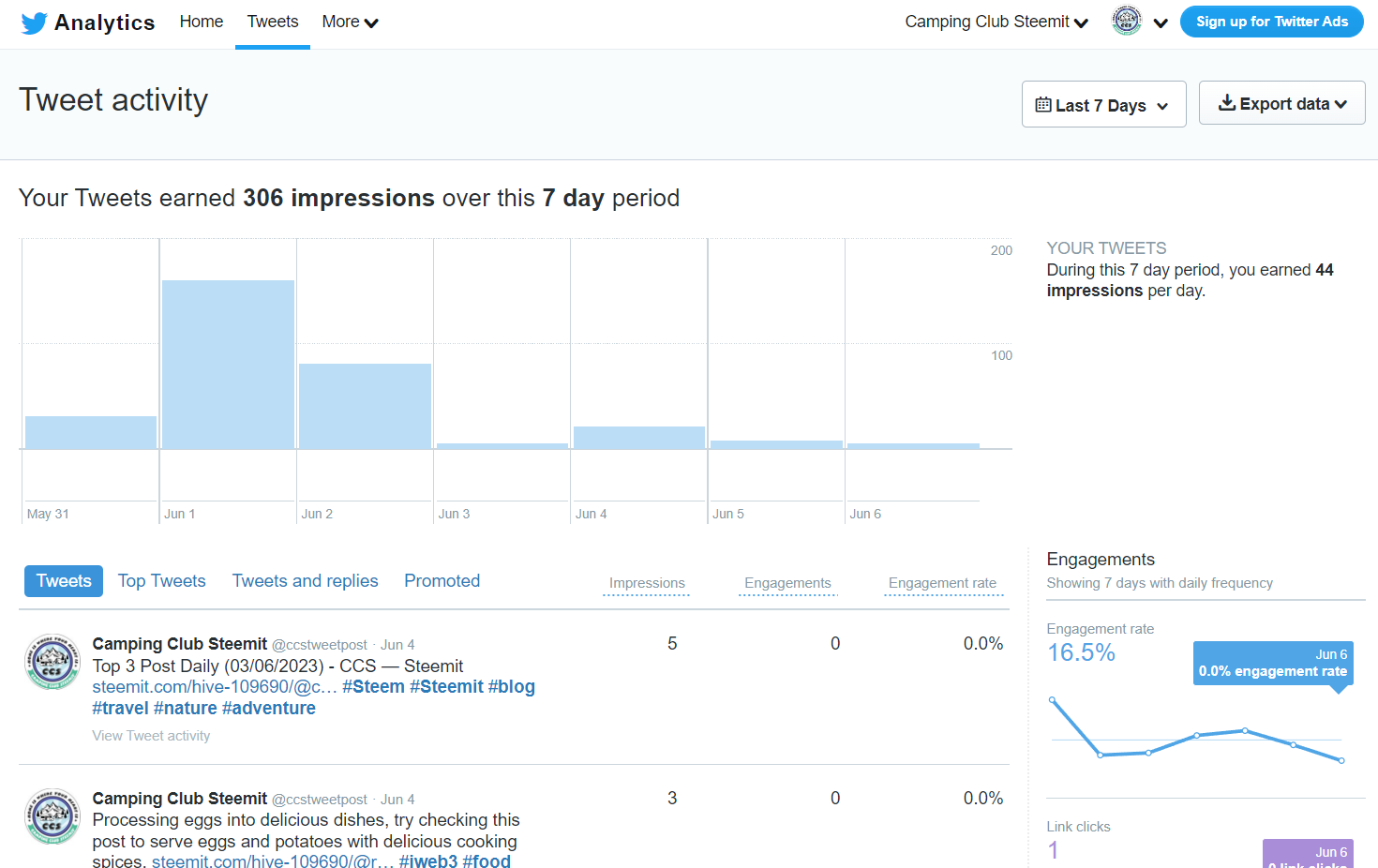Sort by the Engagements column header
Screen dimensions: 1378x868
click(787, 584)
